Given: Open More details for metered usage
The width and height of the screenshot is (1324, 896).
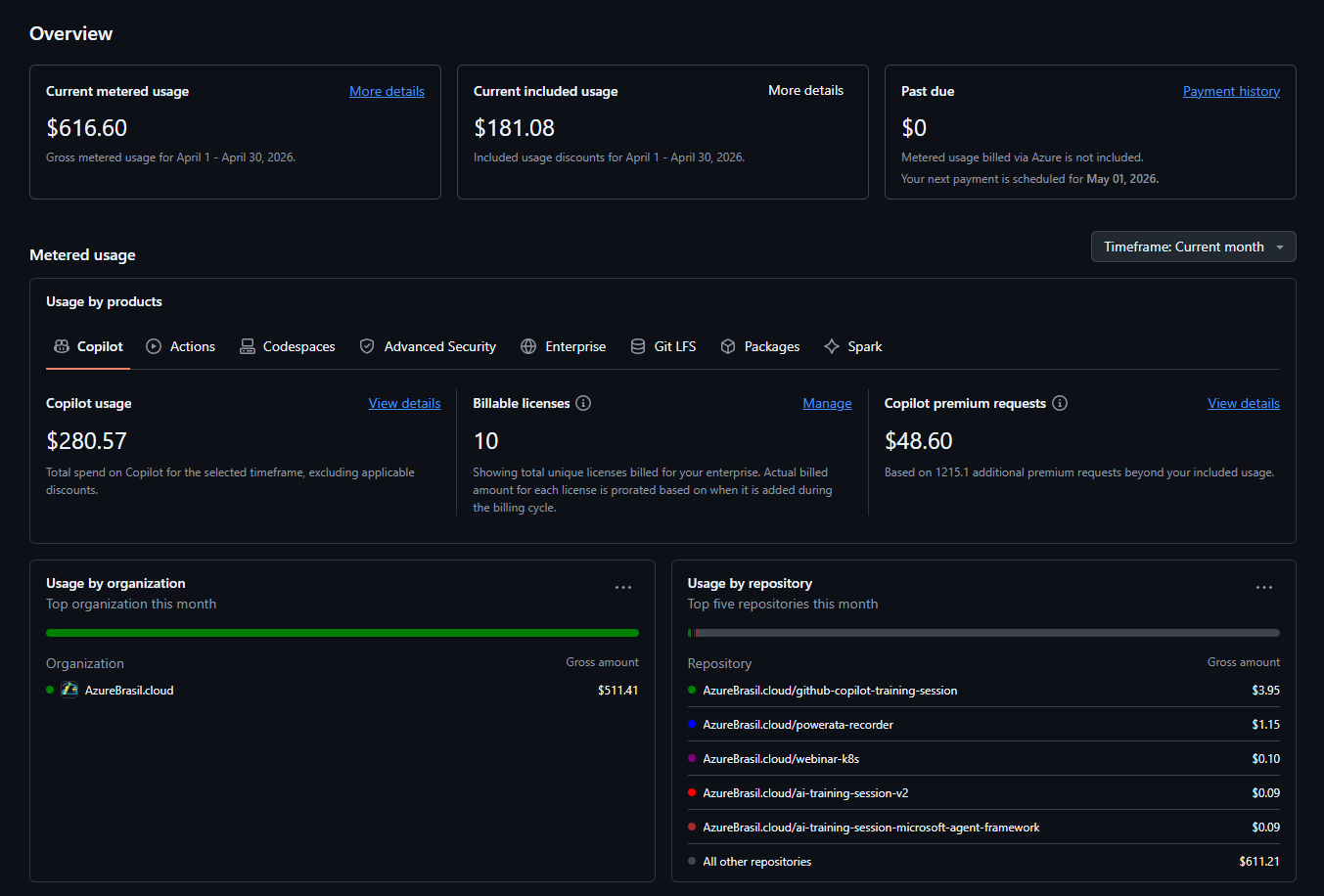Looking at the screenshot, I should pyautogui.click(x=387, y=91).
